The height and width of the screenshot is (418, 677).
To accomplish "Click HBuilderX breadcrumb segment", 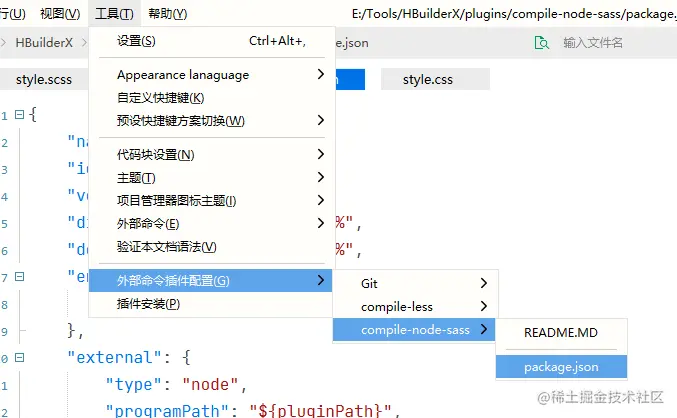I will (x=44, y=43).
